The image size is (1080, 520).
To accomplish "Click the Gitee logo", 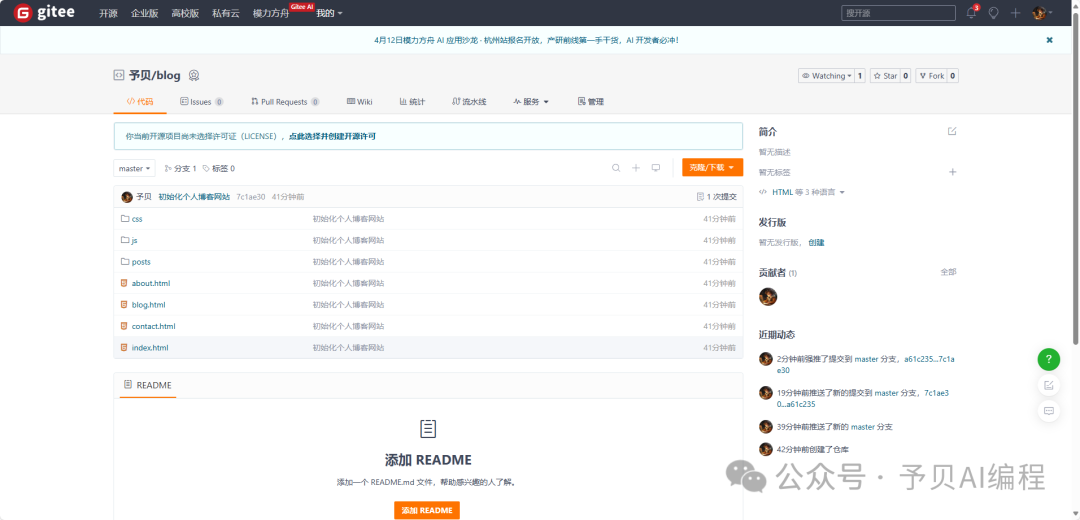I will point(45,12).
